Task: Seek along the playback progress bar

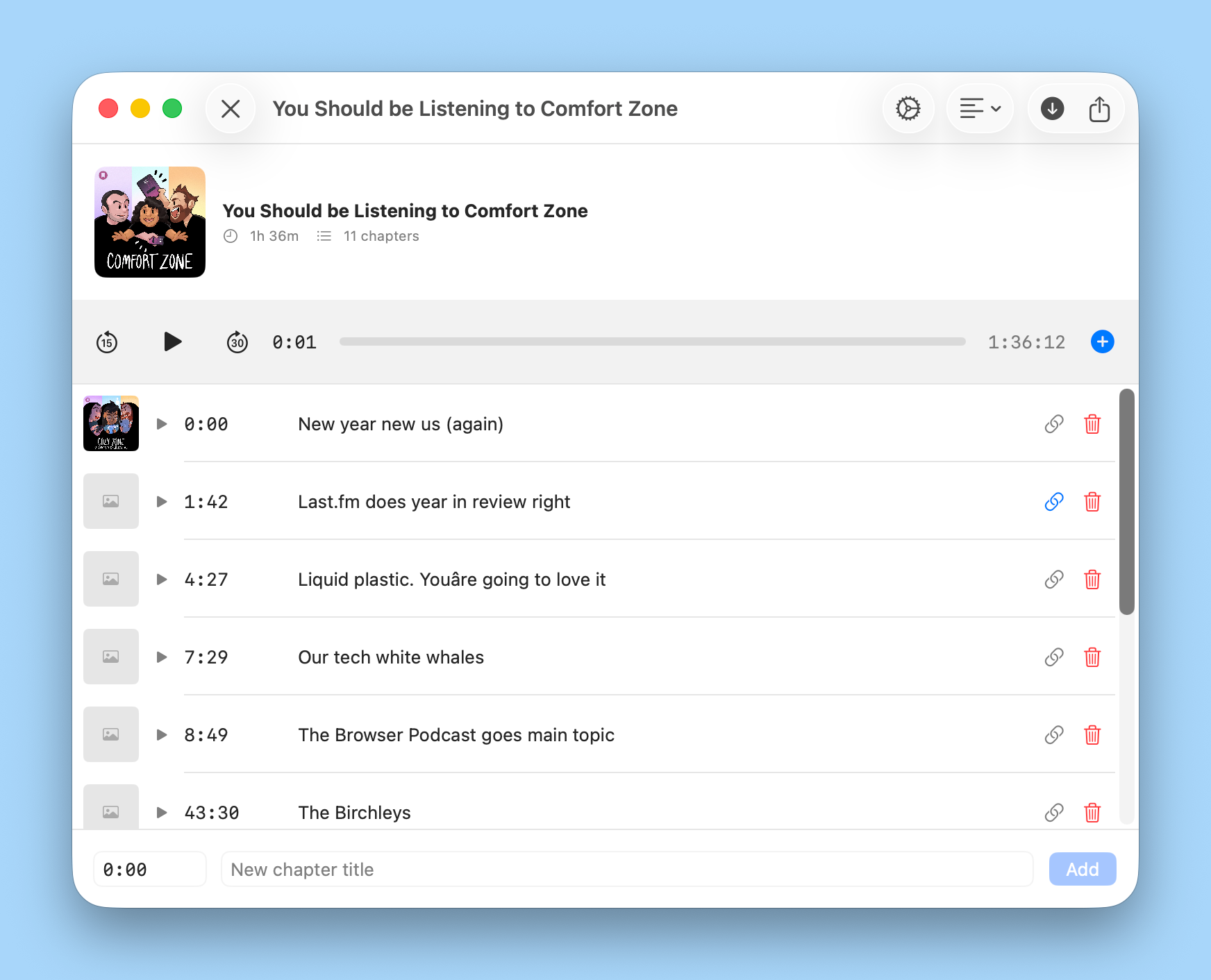Action: (653, 341)
